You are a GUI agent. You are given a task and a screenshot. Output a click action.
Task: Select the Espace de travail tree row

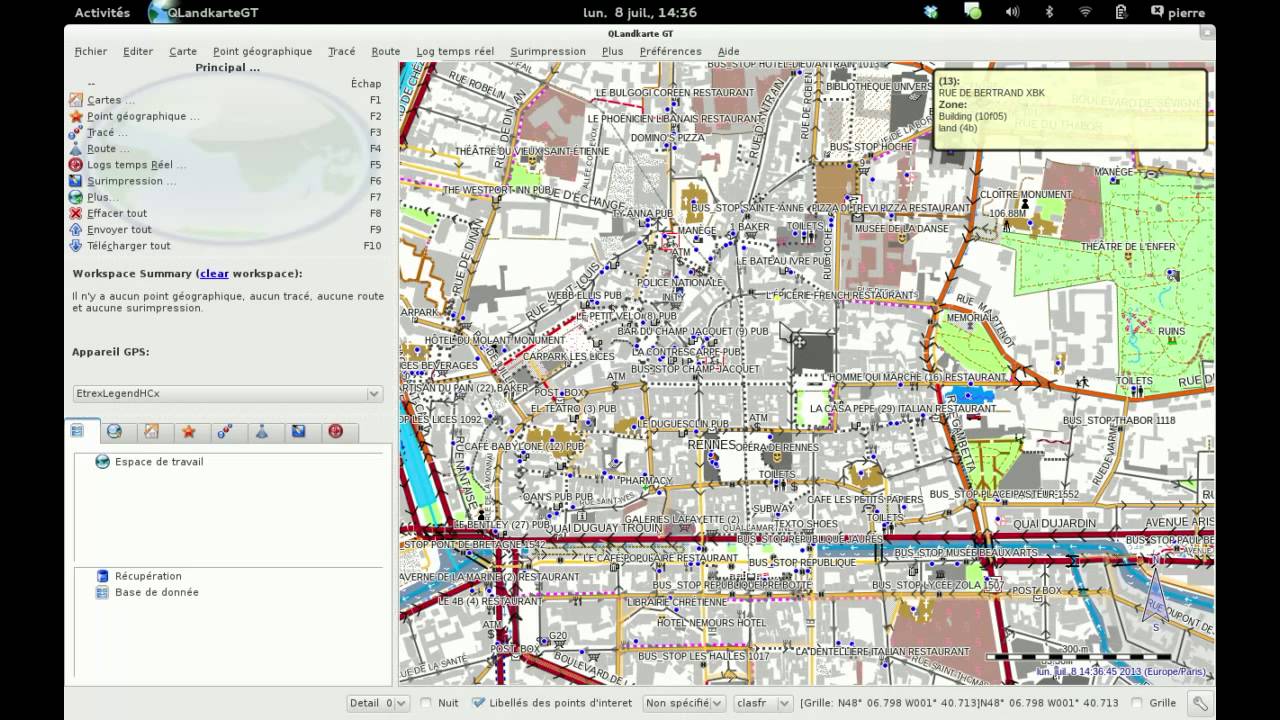(228, 462)
